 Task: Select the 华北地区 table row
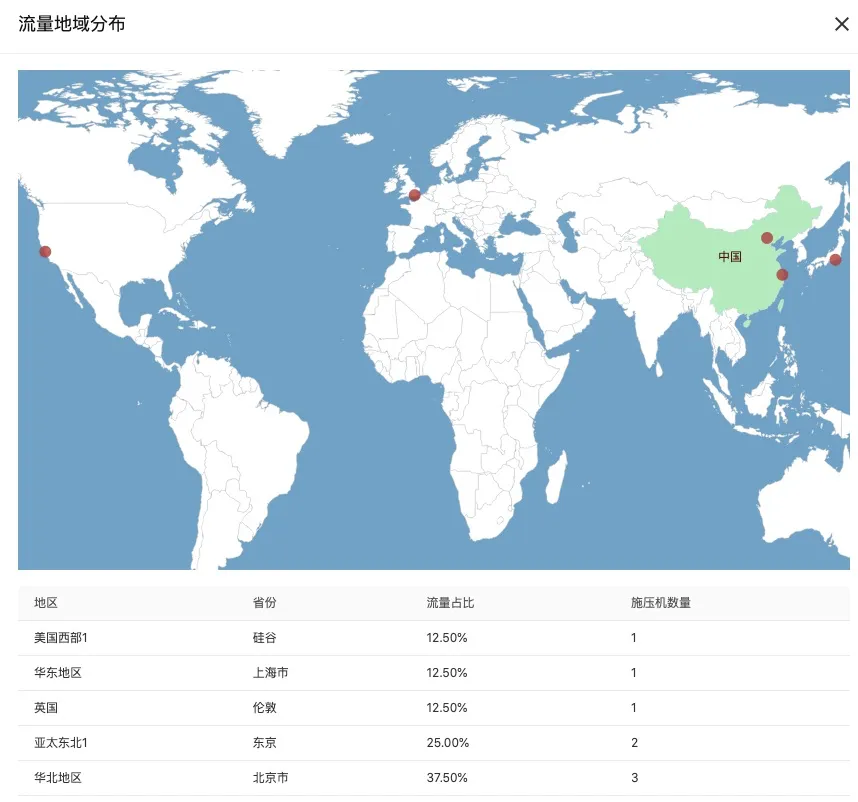[434, 778]
